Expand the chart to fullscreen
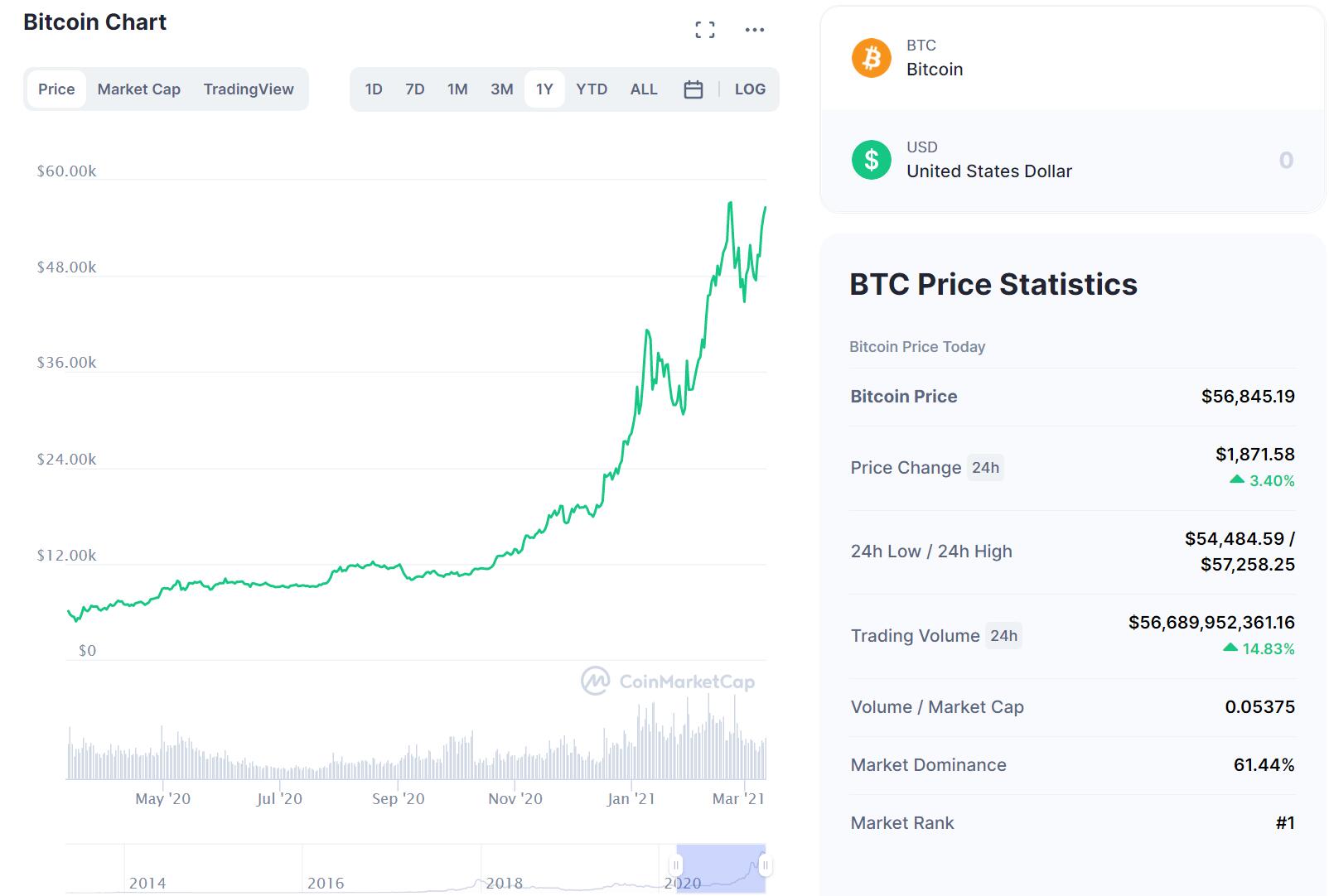 (703, 30)
